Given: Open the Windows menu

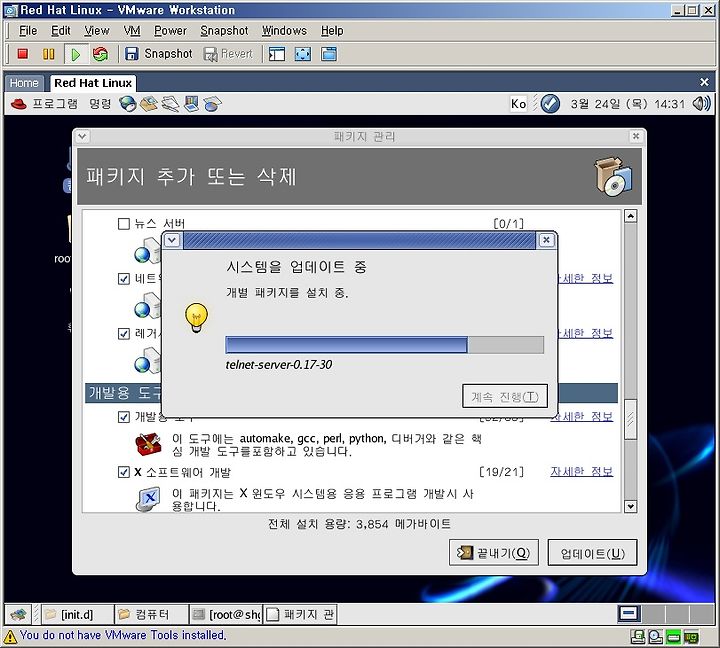Looking at the screenshot, I should click(284, 31).
